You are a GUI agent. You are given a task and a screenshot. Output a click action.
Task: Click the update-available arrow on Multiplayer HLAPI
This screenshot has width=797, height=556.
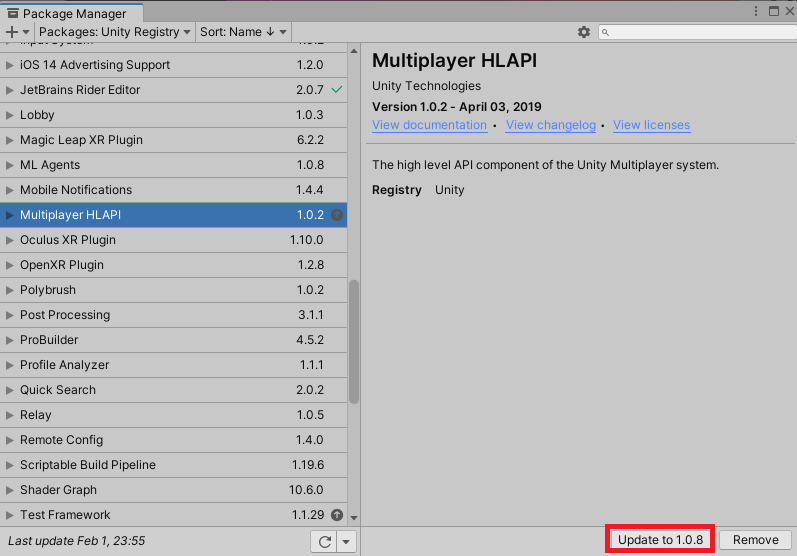click(337, 215)
